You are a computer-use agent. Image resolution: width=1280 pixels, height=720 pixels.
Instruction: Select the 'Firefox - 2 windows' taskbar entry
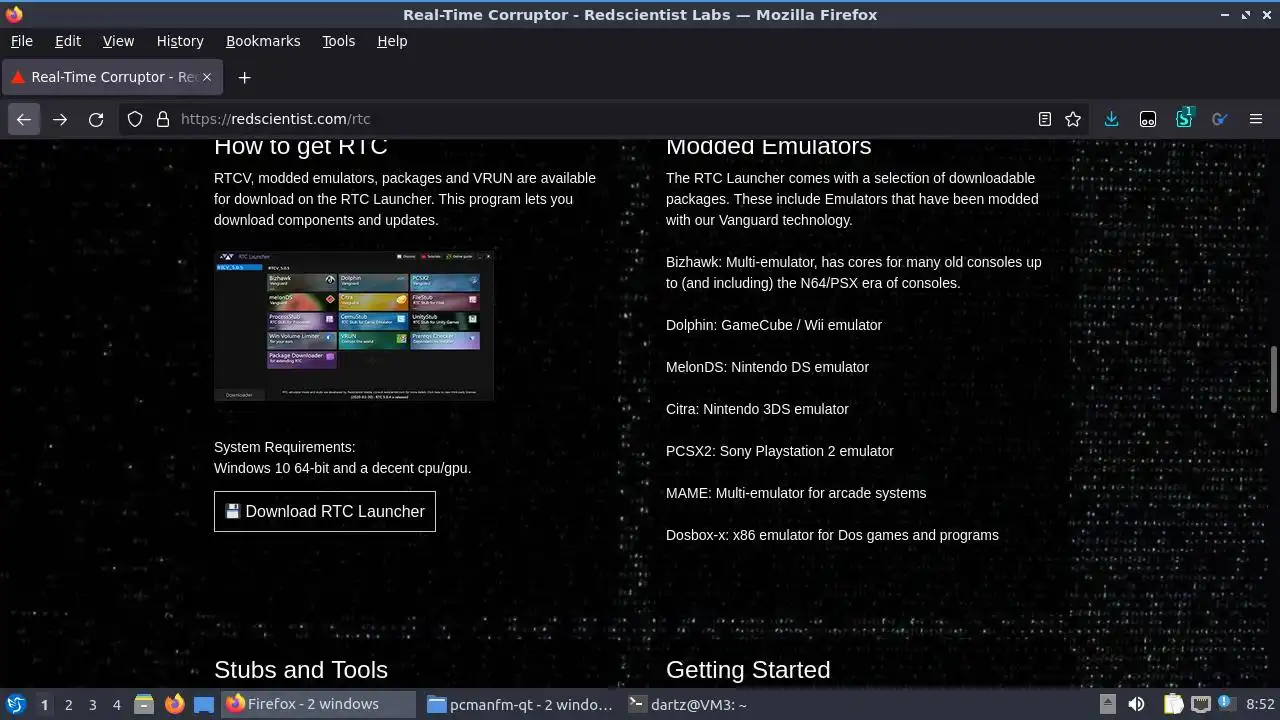(319, 704)
